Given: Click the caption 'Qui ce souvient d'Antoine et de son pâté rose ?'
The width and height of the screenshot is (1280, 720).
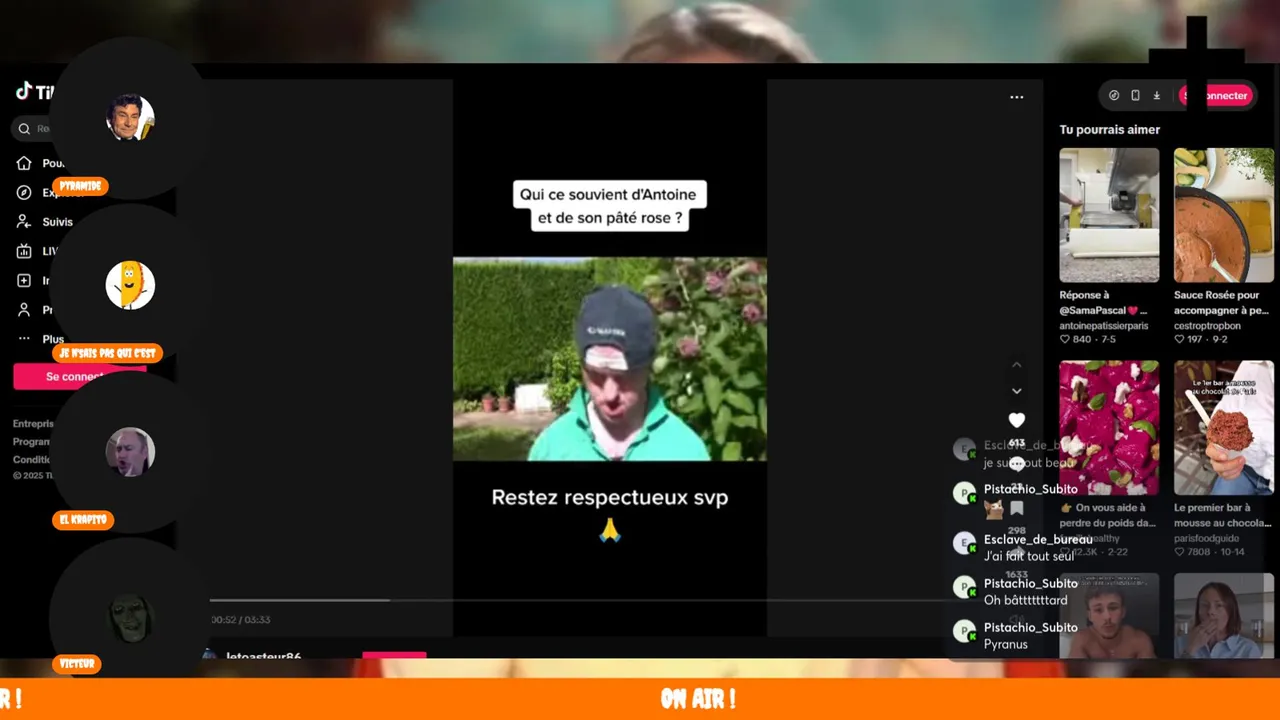Looking at the screenshot, I should (x=609, y=206).
